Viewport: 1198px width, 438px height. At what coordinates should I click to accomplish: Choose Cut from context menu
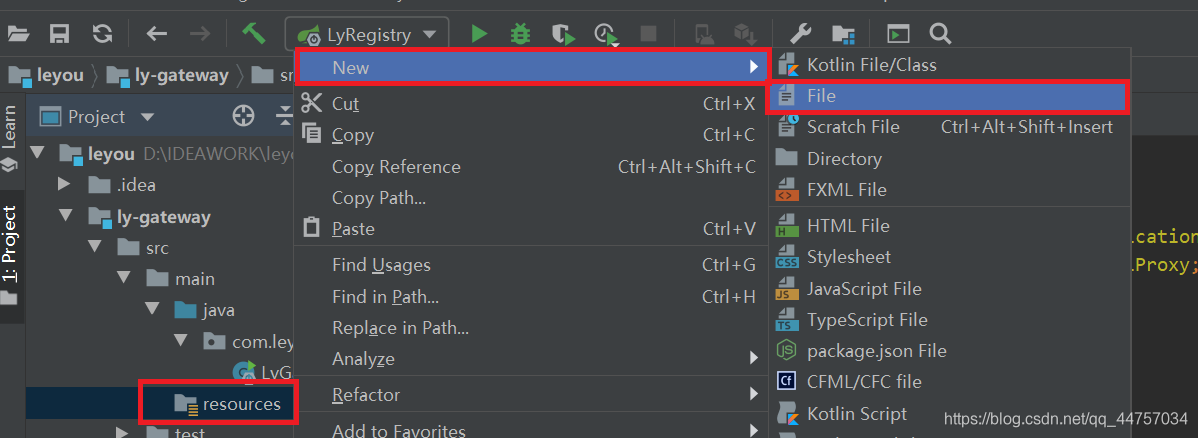click(530, 104)
